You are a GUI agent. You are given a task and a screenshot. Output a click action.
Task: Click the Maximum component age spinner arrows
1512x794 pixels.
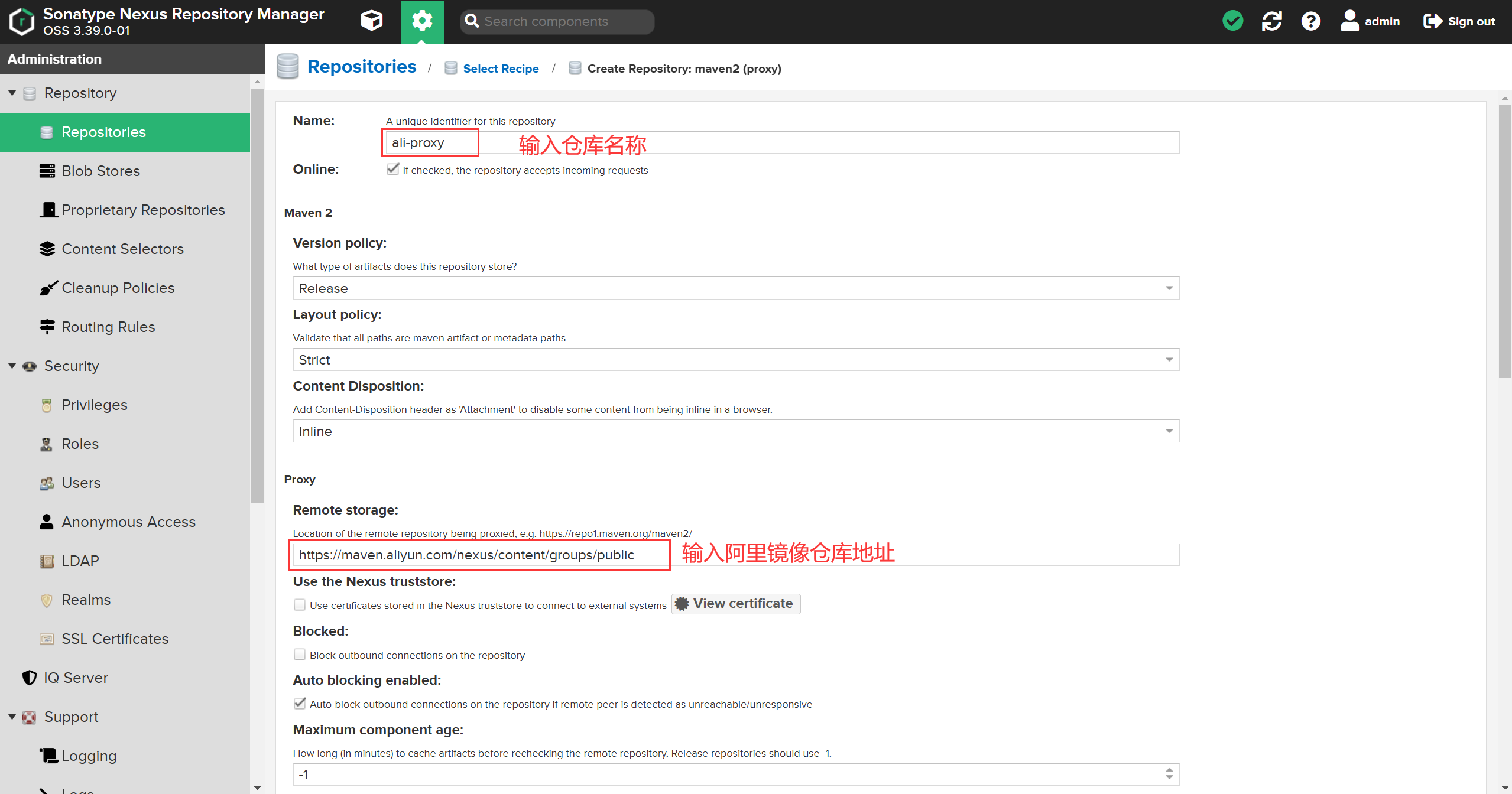tap(1169, 774)
